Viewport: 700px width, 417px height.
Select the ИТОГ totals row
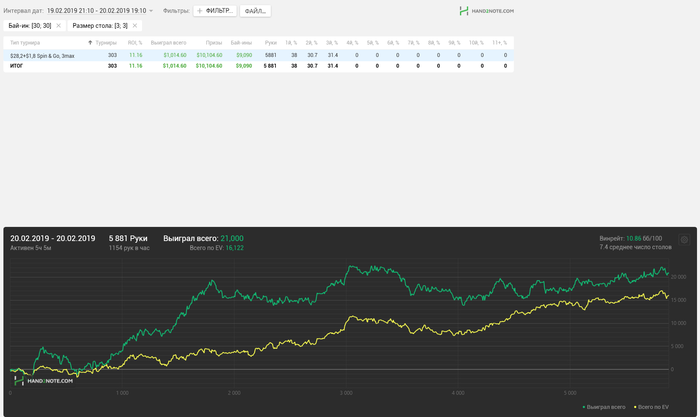coord(258,66)
